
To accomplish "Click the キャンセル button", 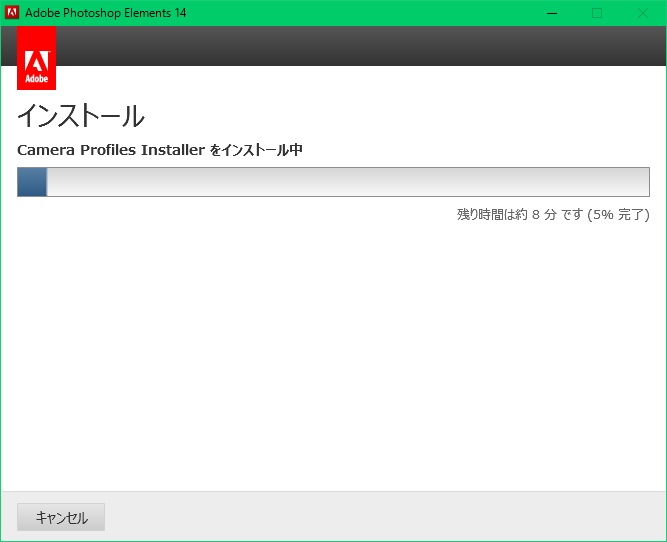I will (61, 517).
